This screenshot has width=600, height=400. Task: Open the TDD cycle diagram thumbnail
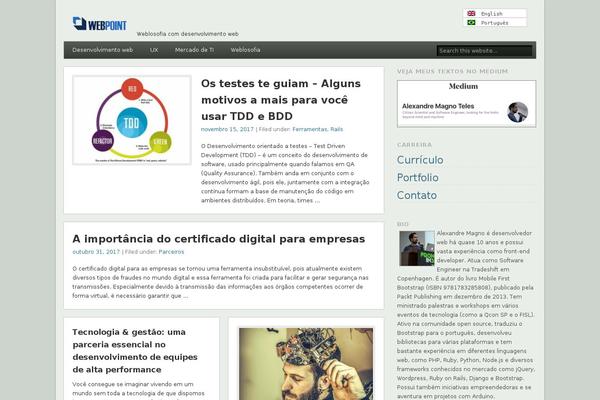pos(132,120)
